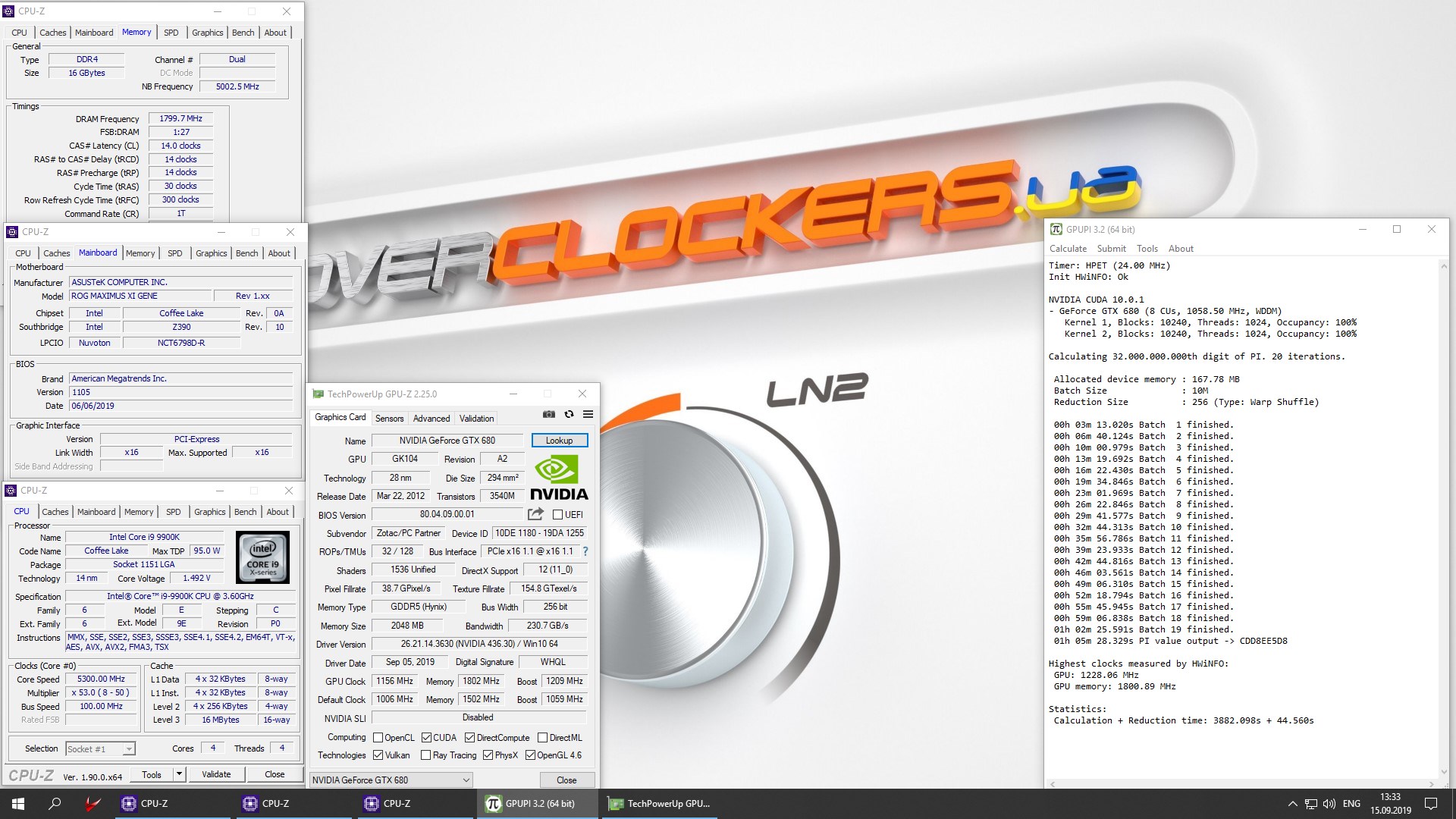Select the ROG MAXIMUS XI GENE model field

tap(139, 296)
